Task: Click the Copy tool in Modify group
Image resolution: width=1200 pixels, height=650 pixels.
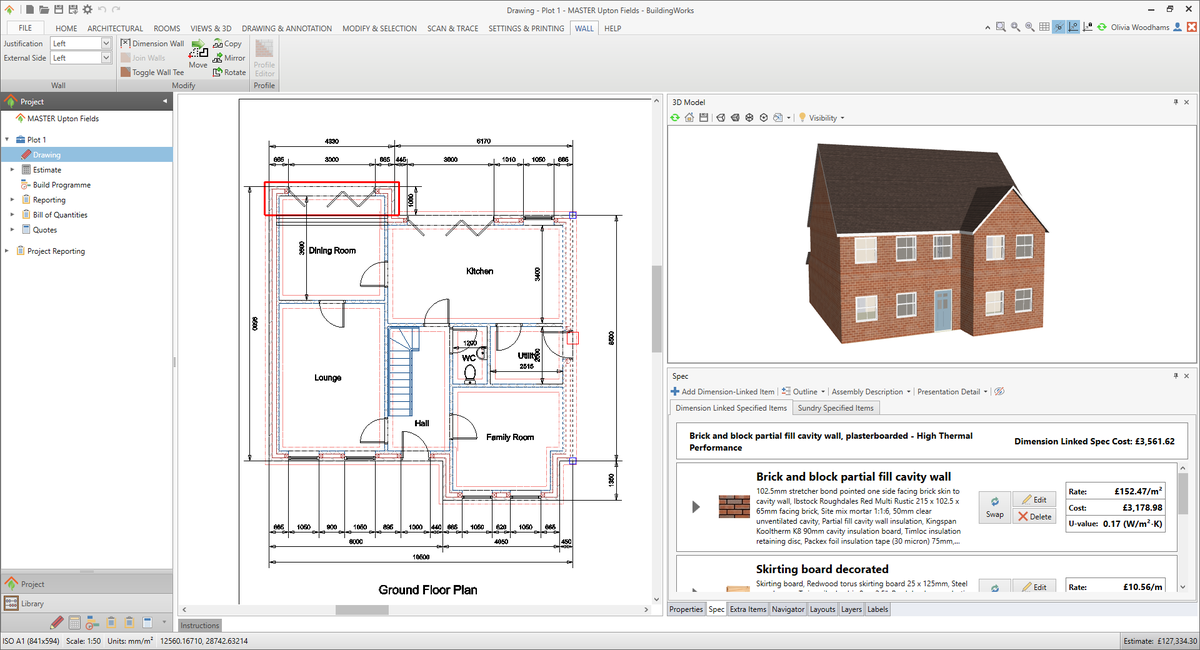Action: (x=227, y=44)
